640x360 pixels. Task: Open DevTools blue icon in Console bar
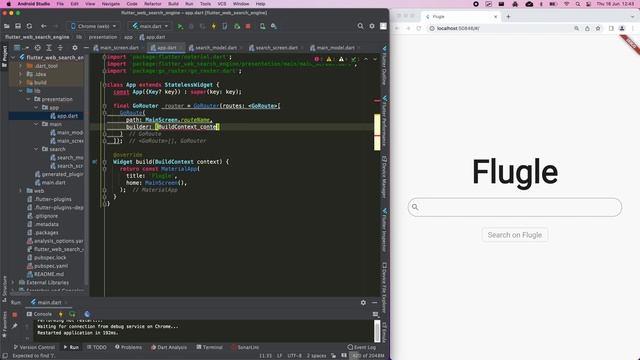[x=87, y=314]
